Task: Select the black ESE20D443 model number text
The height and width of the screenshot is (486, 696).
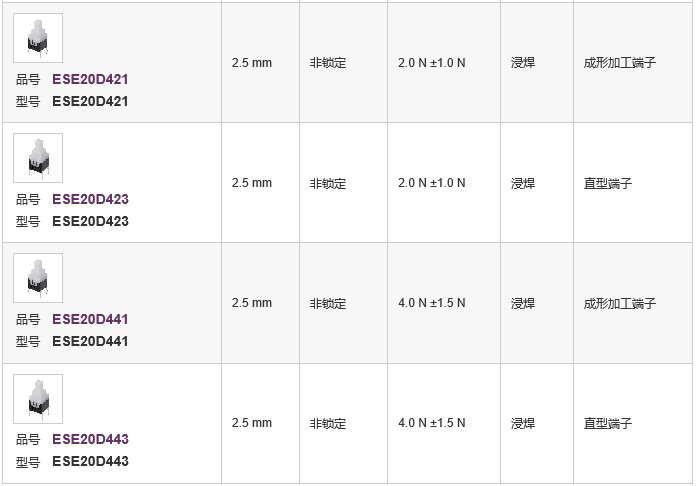Action: [90, 461]
